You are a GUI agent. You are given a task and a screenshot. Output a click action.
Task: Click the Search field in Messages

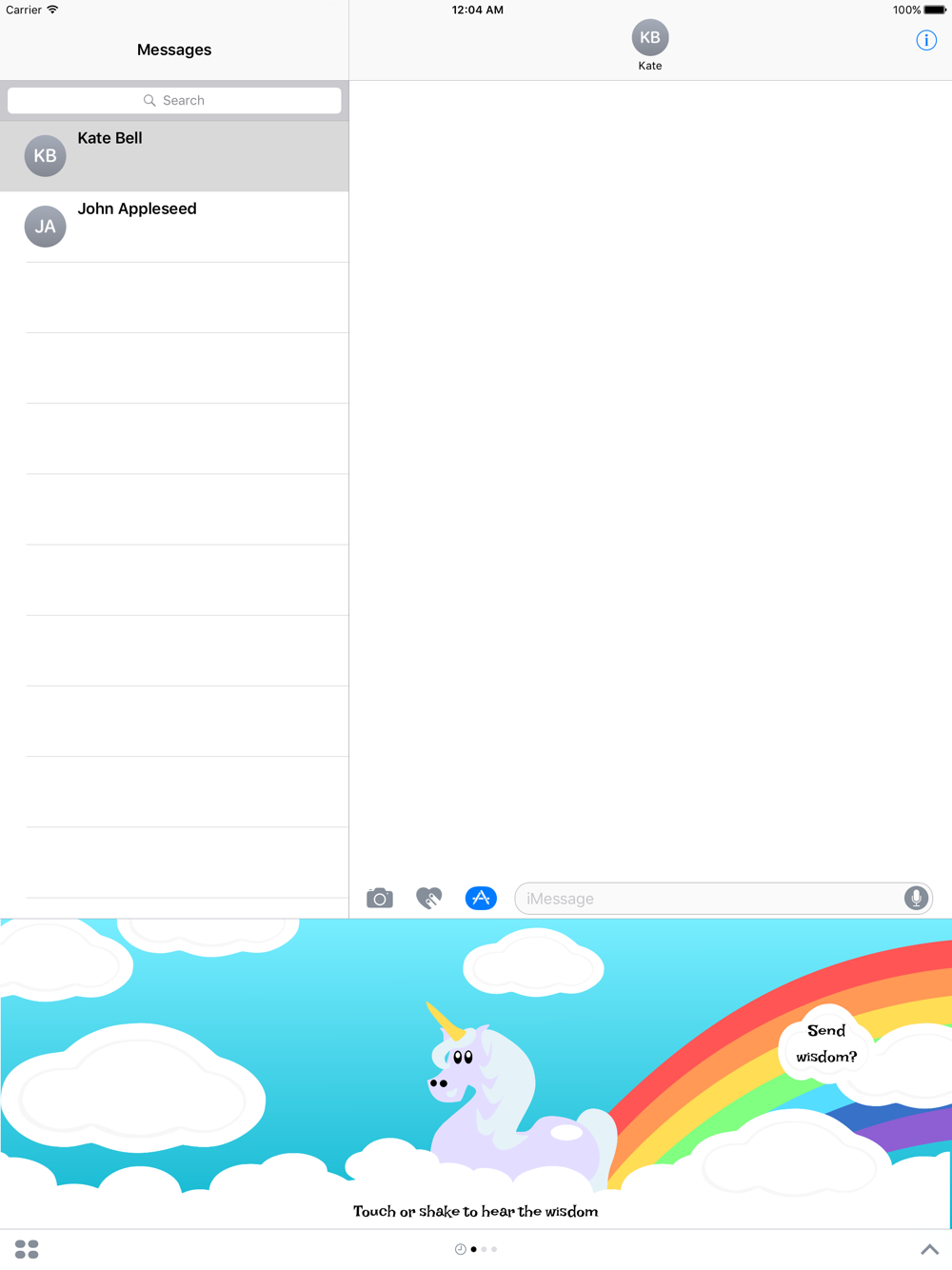click(174, 100)
